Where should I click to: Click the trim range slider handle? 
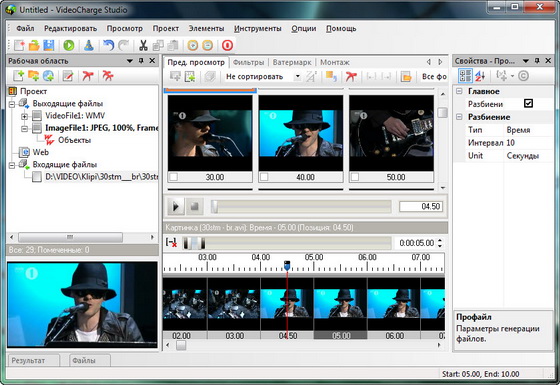194,243
